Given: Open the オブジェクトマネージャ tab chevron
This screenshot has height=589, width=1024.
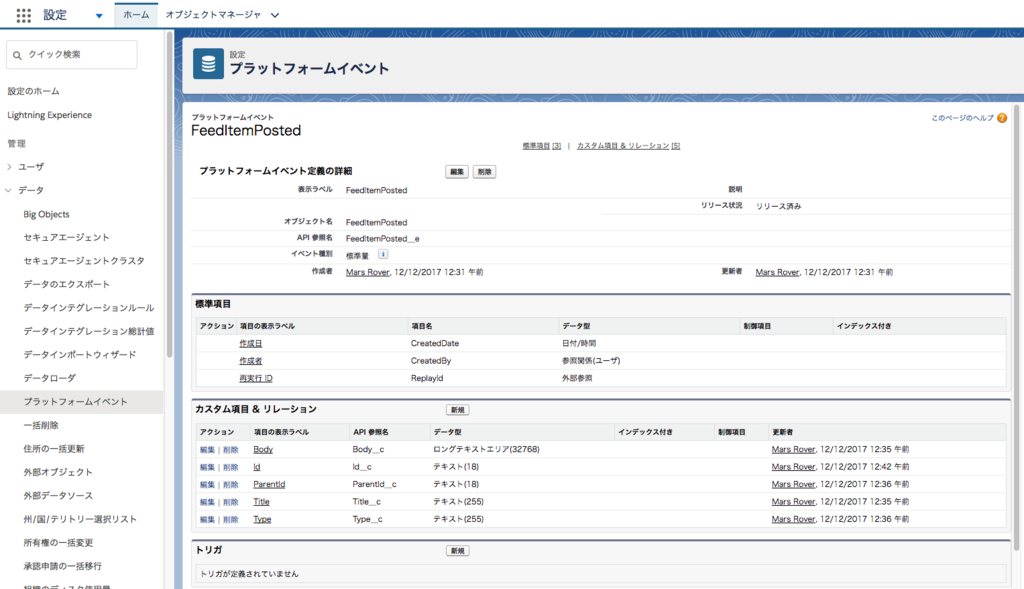Looking at the screenshot, I should tap(275, 15).
